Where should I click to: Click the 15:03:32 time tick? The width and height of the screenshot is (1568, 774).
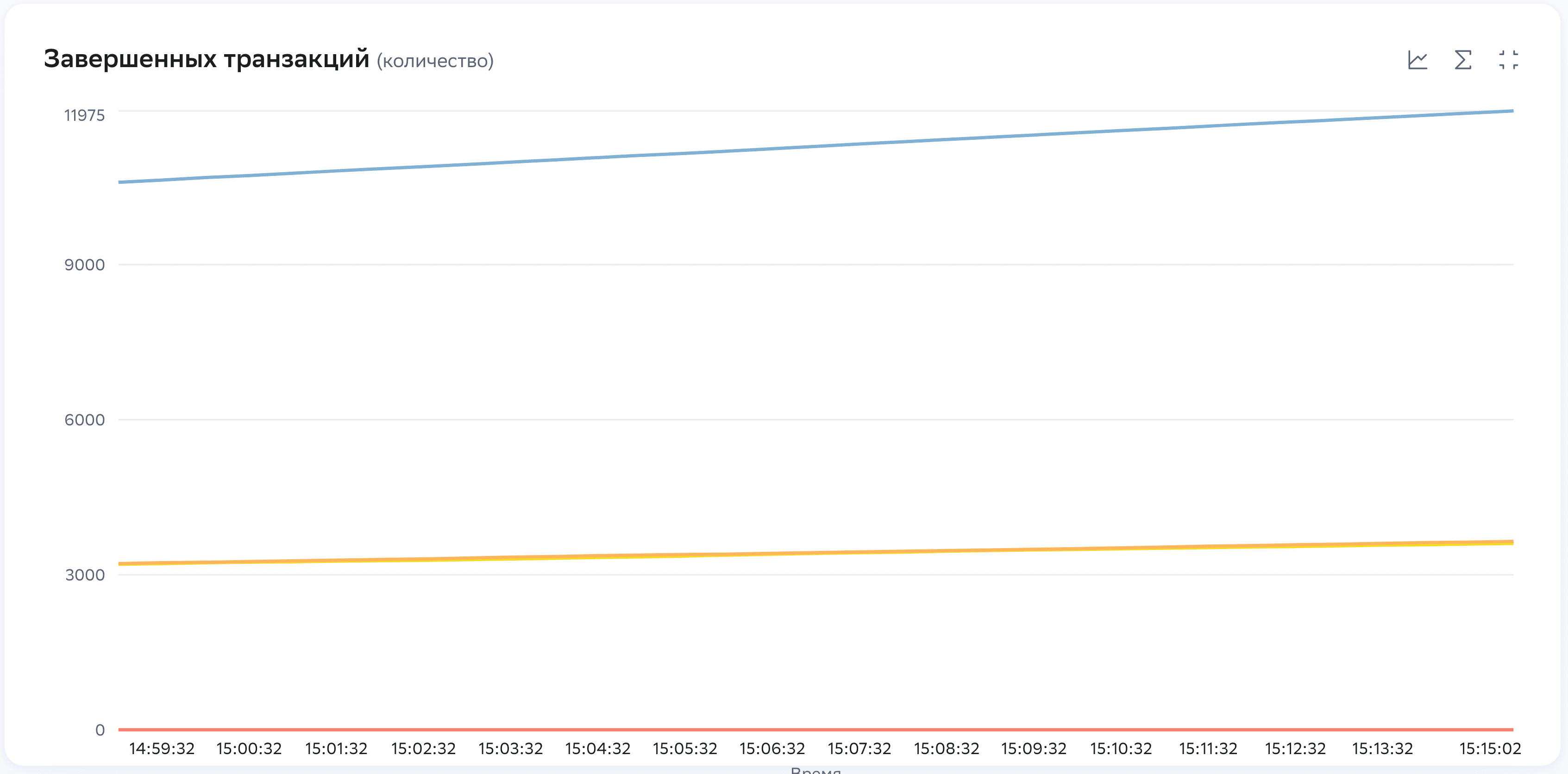(x=510, y=749)
